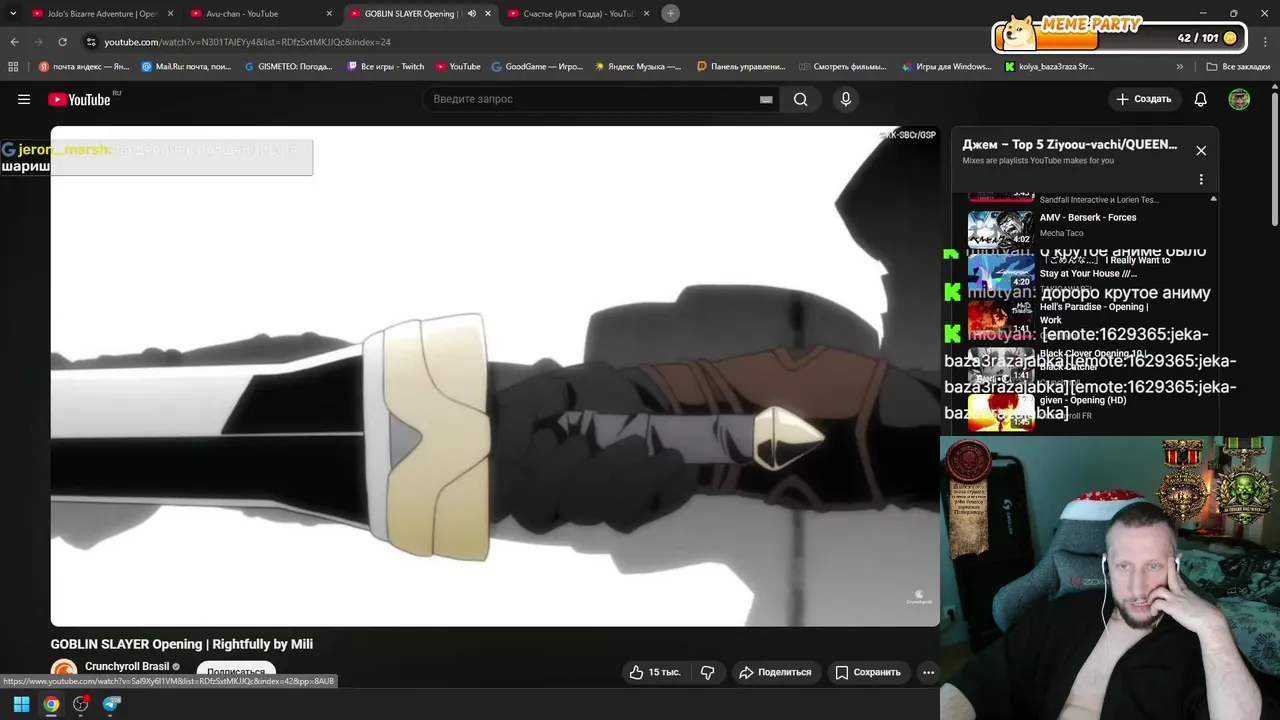Screen dimensions: 1280x720
Task: Open the Mail.Ru bookmark
Action: [x=187, y=67]
